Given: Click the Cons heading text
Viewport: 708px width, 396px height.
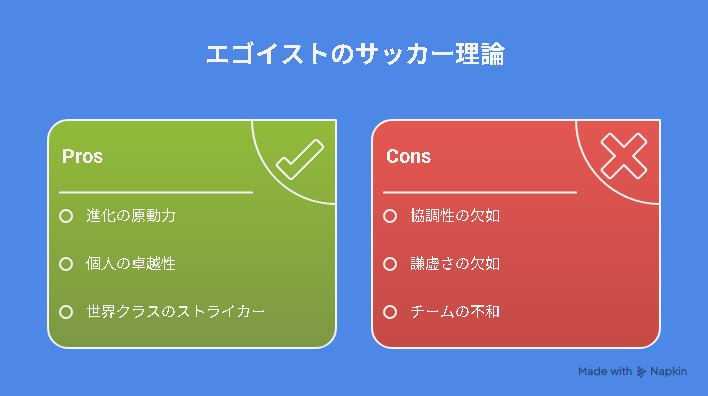Looking at the screenshot, I should 408,156.
